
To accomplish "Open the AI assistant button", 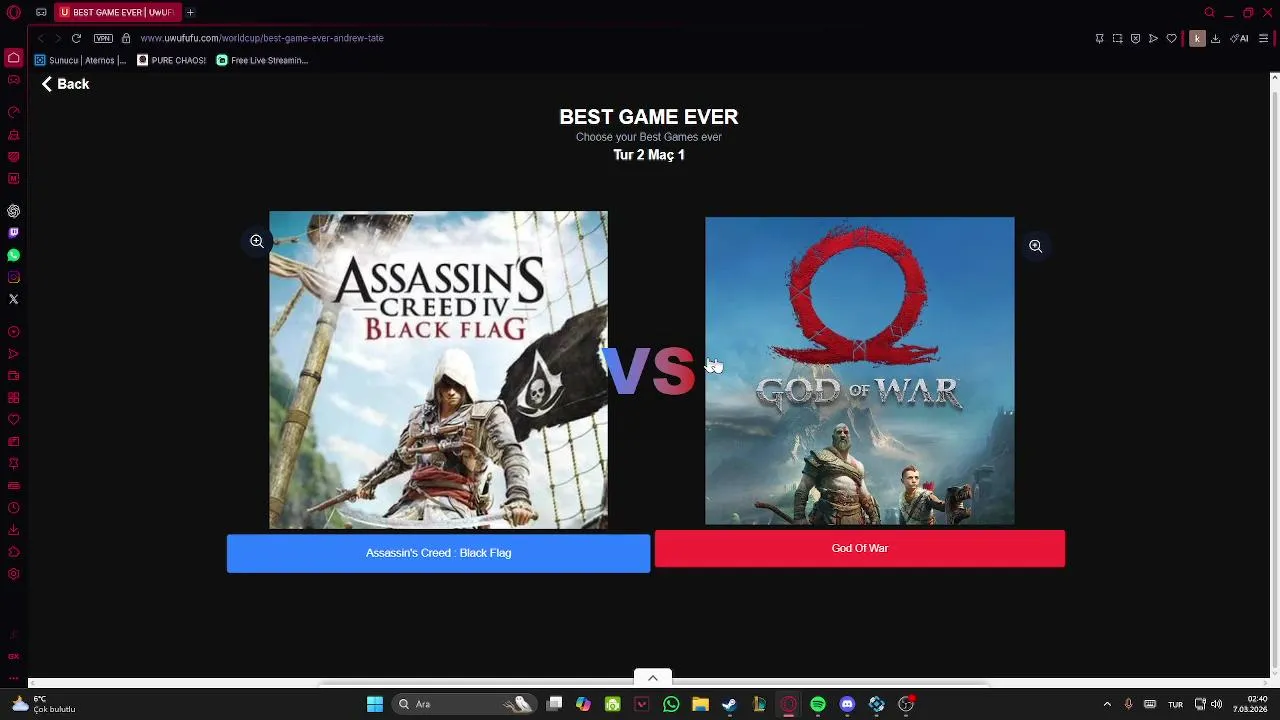I will [1239, 38].
